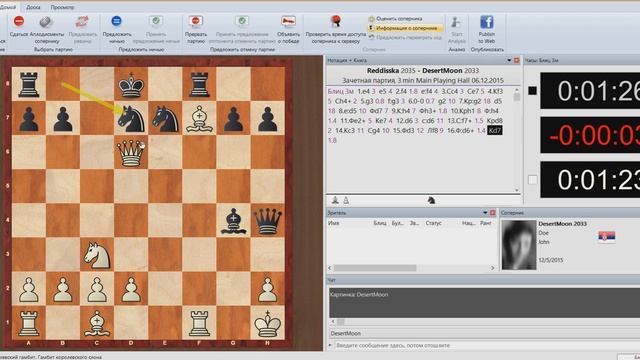
Task: Click the Ранг column header in Зрители
Action: pyautogui.click(x=485, y=223)
